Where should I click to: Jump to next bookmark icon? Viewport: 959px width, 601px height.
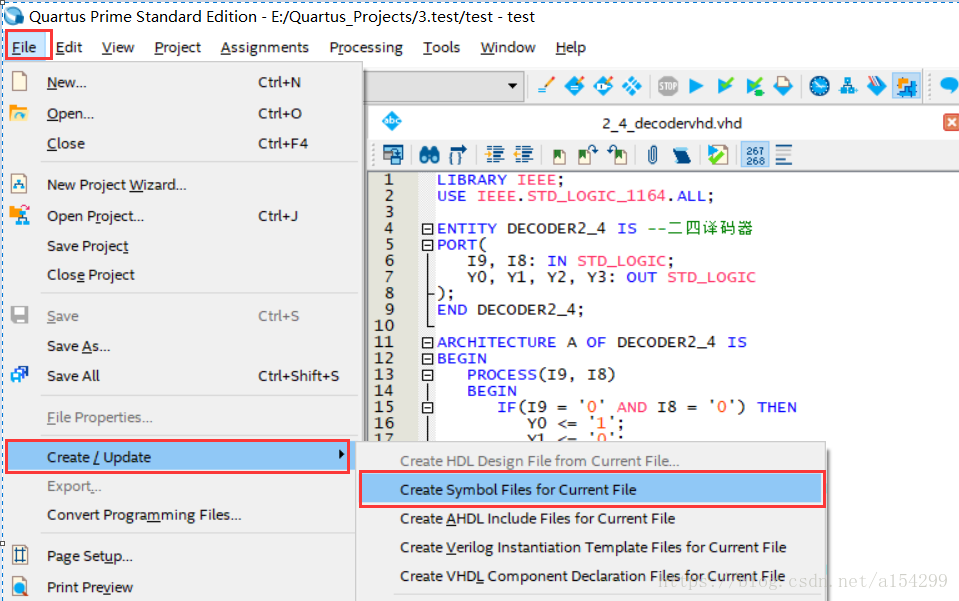(x=588, y=155)
